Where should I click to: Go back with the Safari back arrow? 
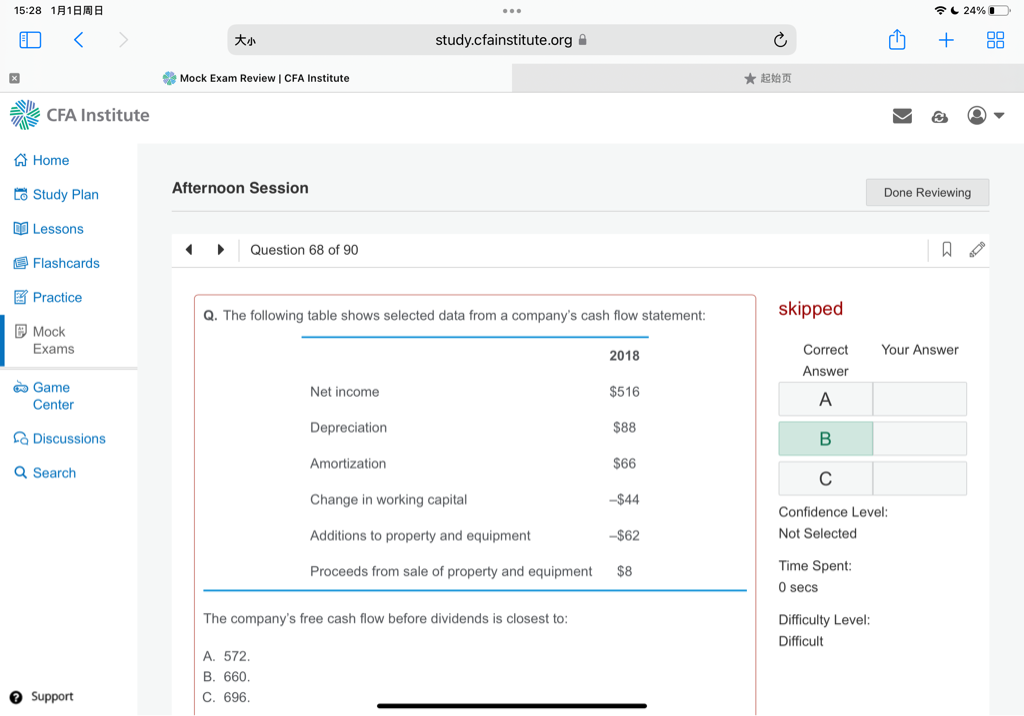click(x=78, y=40)
